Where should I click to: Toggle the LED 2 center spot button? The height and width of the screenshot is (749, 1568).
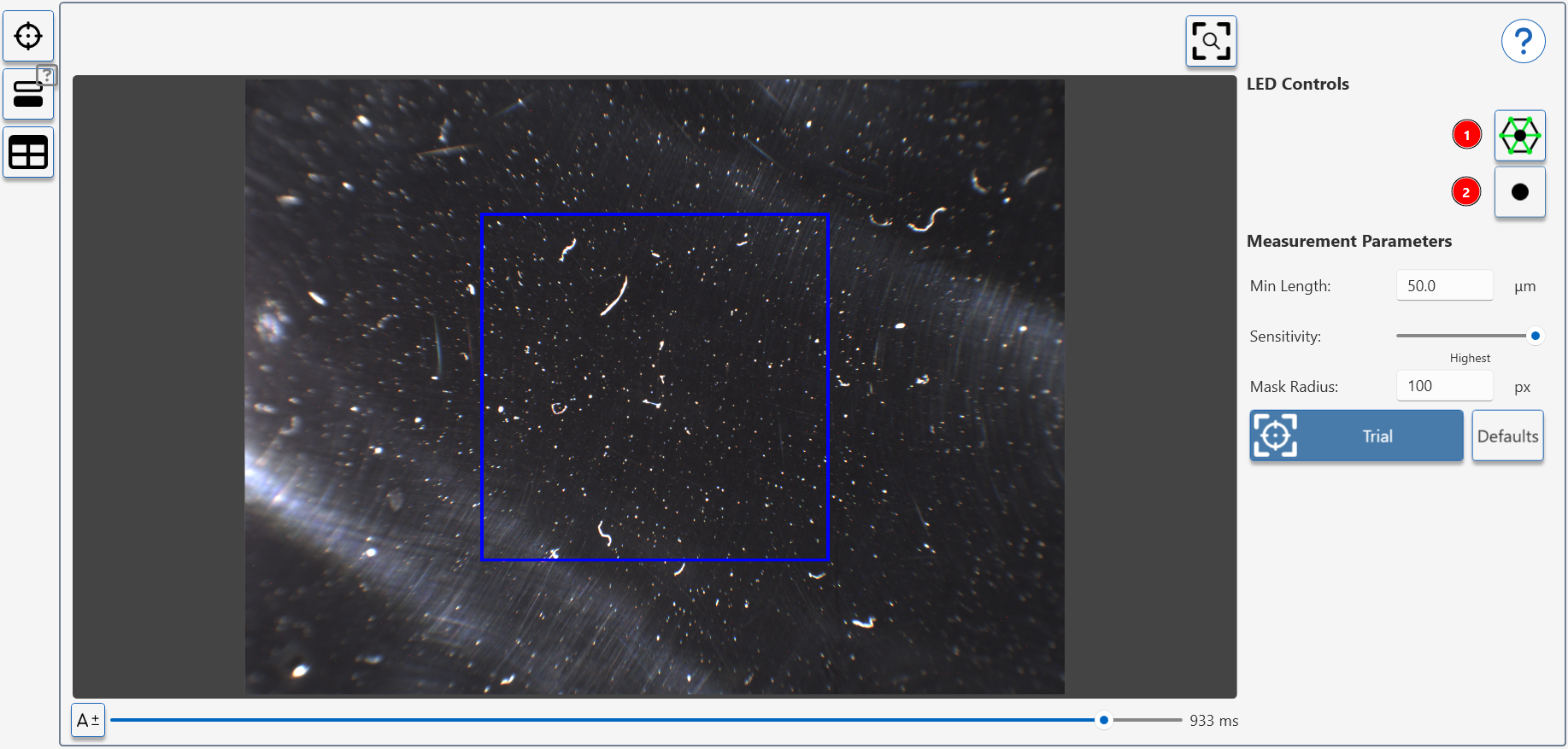coord(1519,192)
